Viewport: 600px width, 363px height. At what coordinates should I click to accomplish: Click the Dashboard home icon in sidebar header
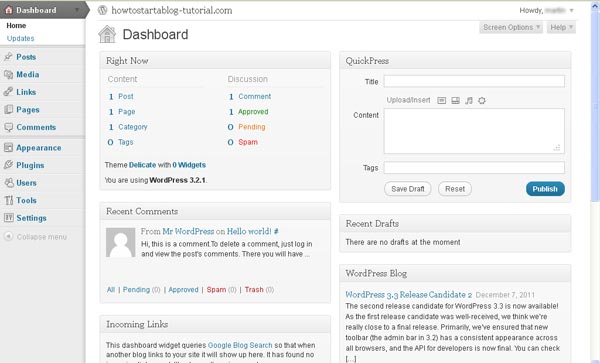8,10
